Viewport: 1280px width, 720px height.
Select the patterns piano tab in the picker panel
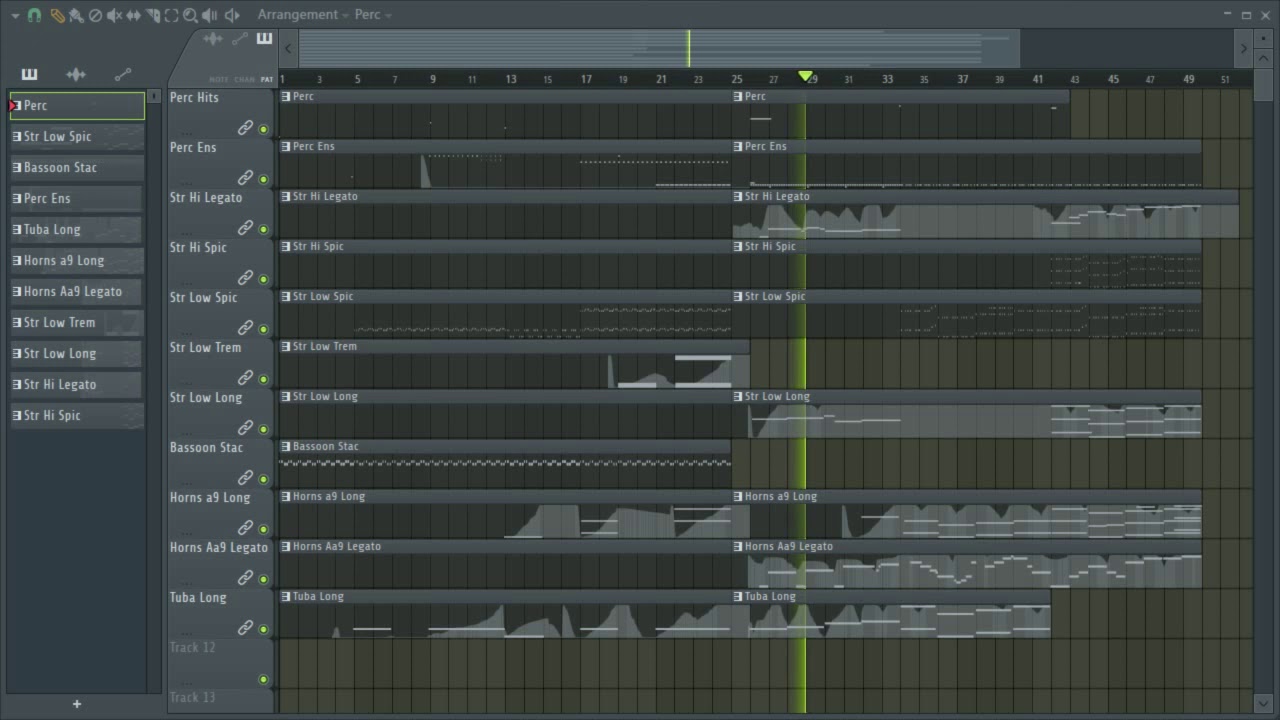(x=29, y=74)
